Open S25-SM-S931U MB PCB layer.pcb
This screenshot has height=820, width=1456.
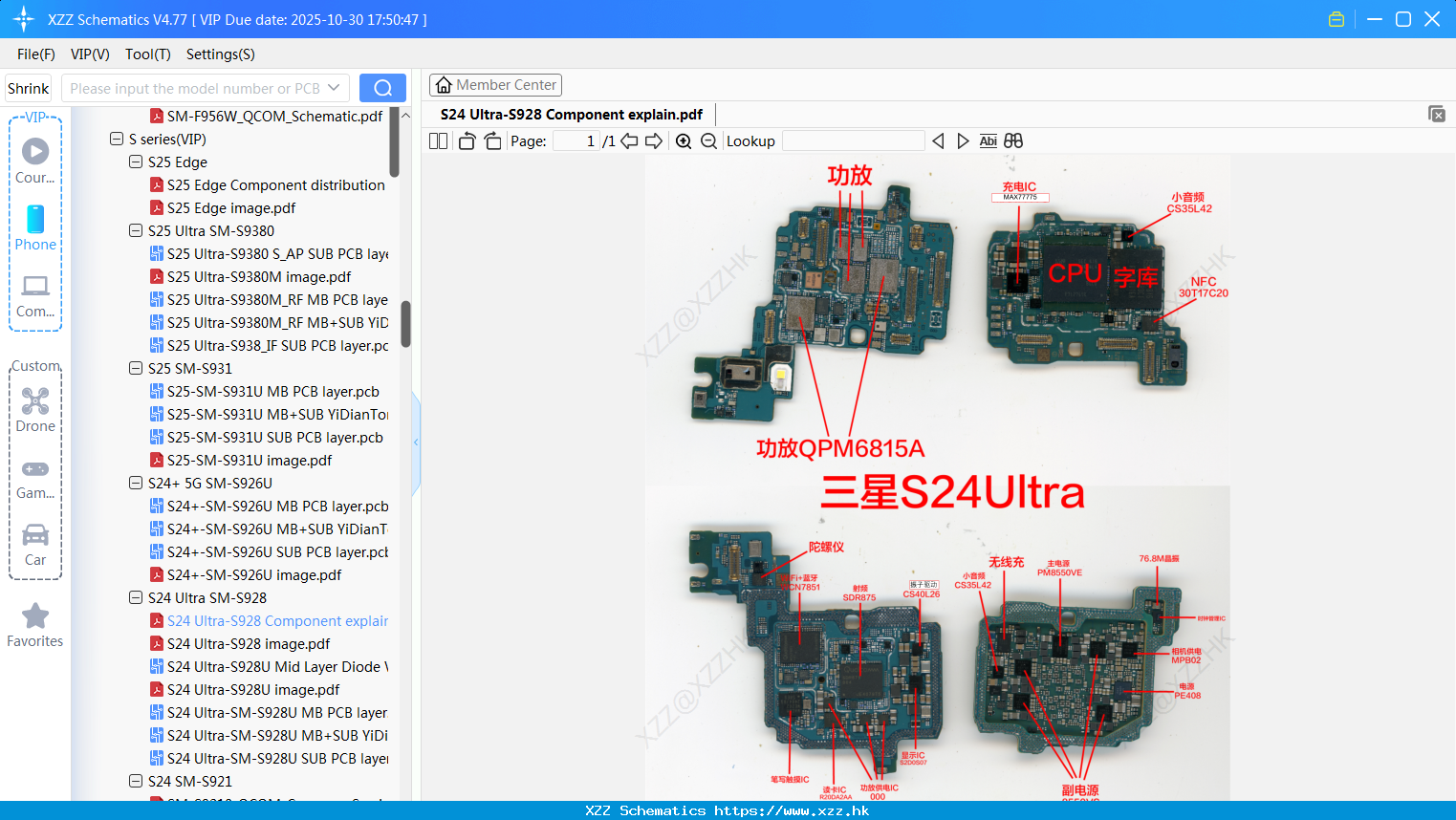(x=265, y=391)
